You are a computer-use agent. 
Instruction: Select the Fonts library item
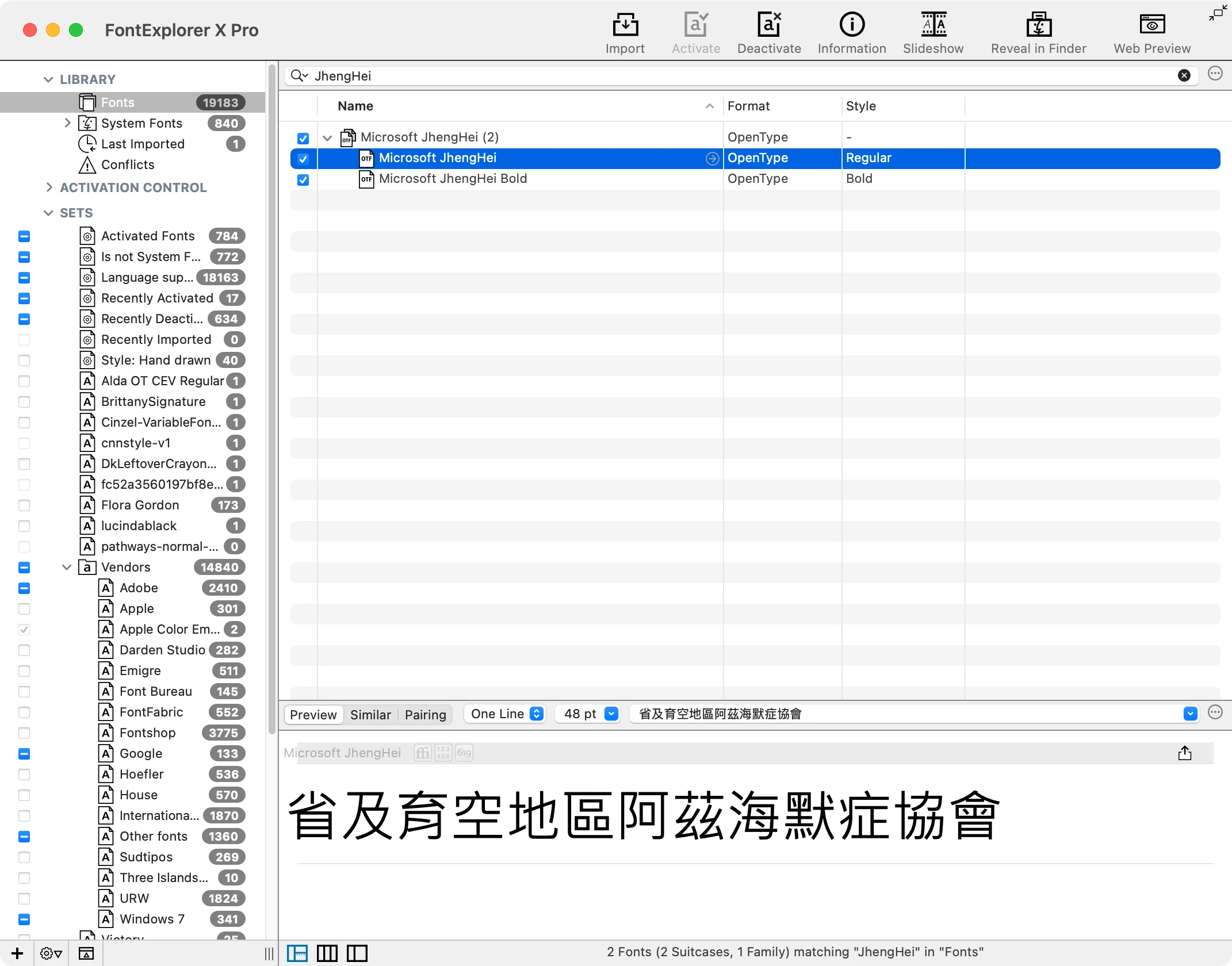coord(132,103)
